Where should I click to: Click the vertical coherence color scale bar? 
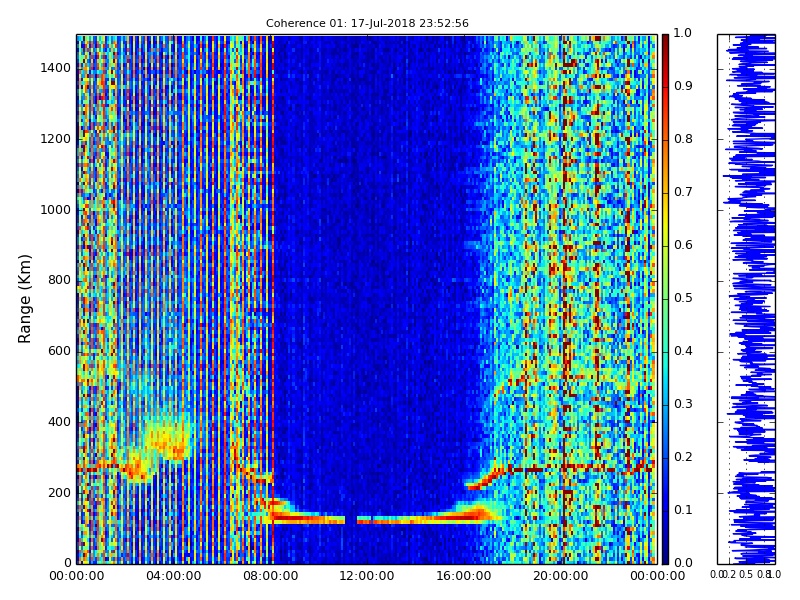[665, 299]
